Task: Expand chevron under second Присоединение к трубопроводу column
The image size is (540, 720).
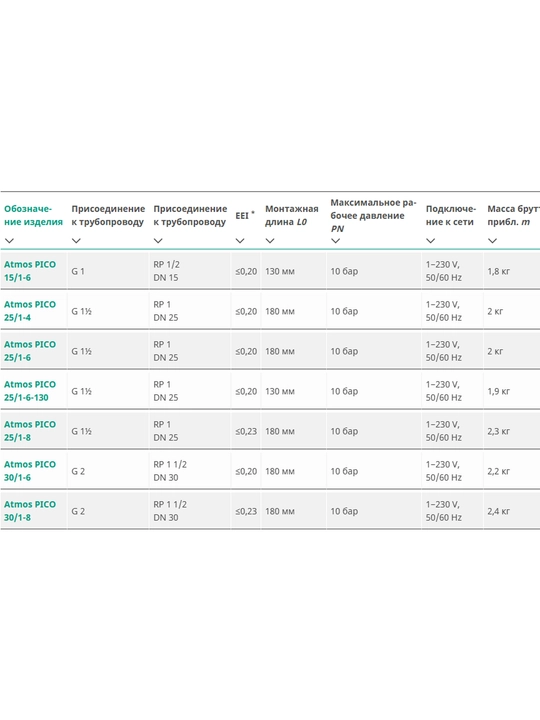Action: [158, 241]
